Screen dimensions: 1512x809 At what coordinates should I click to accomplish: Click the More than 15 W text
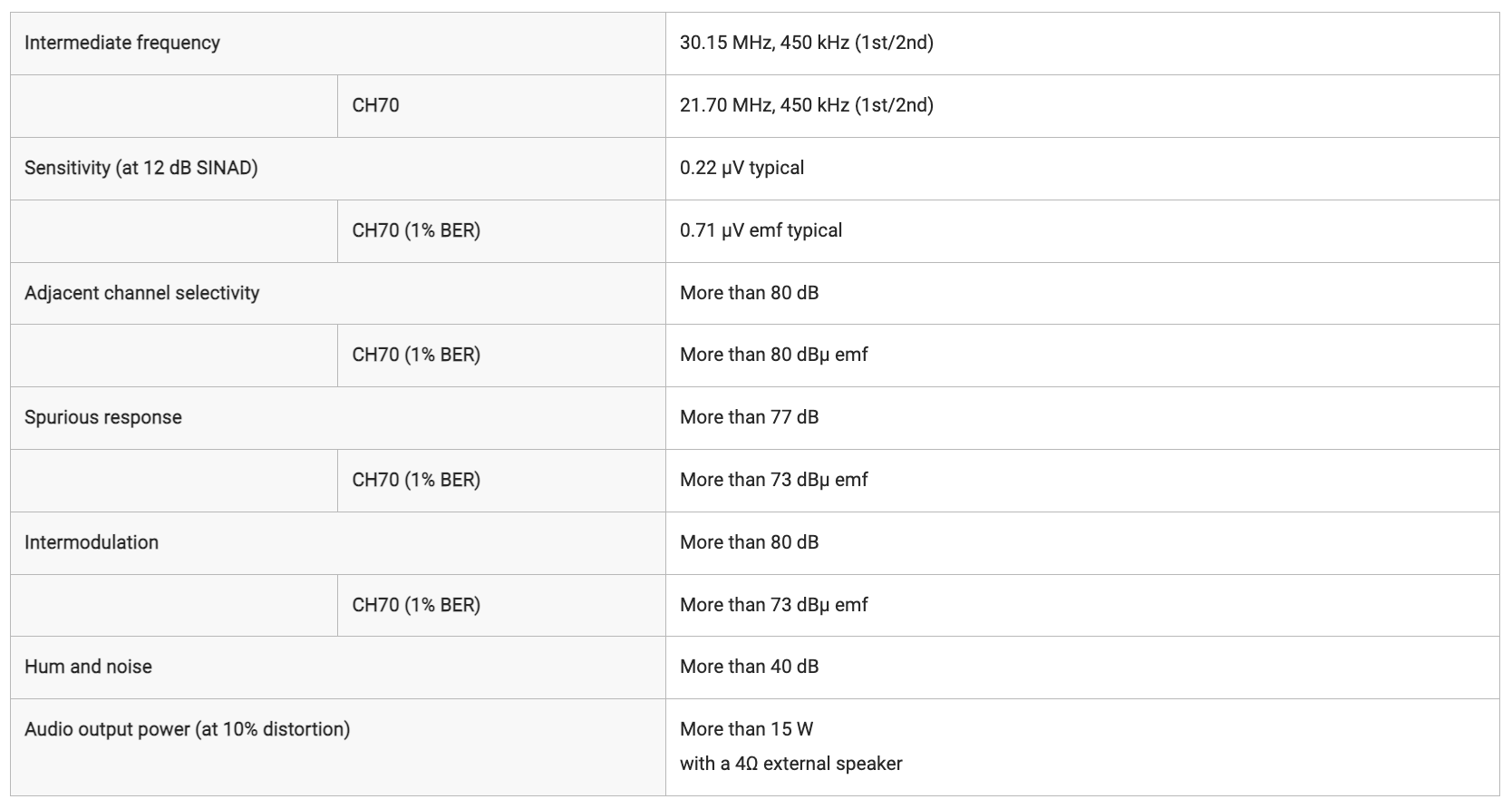pyautogui.click(x=746, y=729)
